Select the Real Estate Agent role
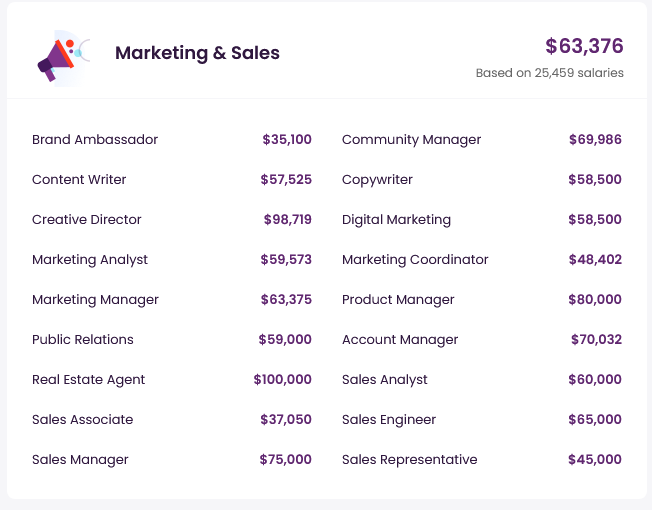The width and height of the screenshot is (652, 510). [89, 380]
